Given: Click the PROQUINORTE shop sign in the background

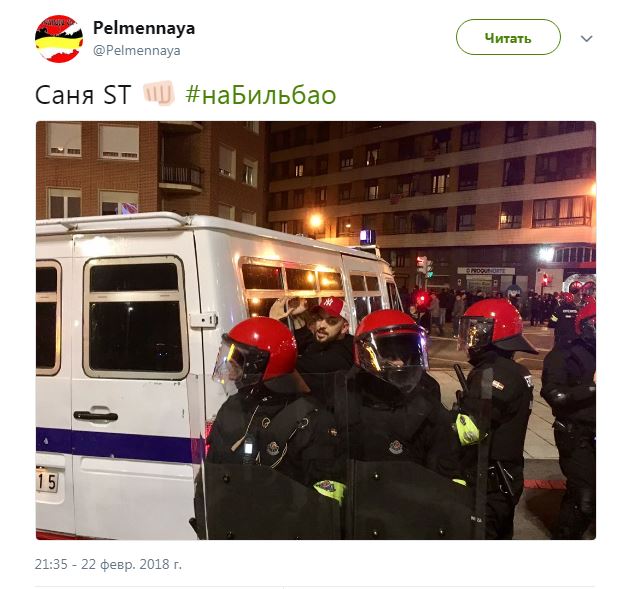Looking at the screenshot, I should [x=486, y=270].
